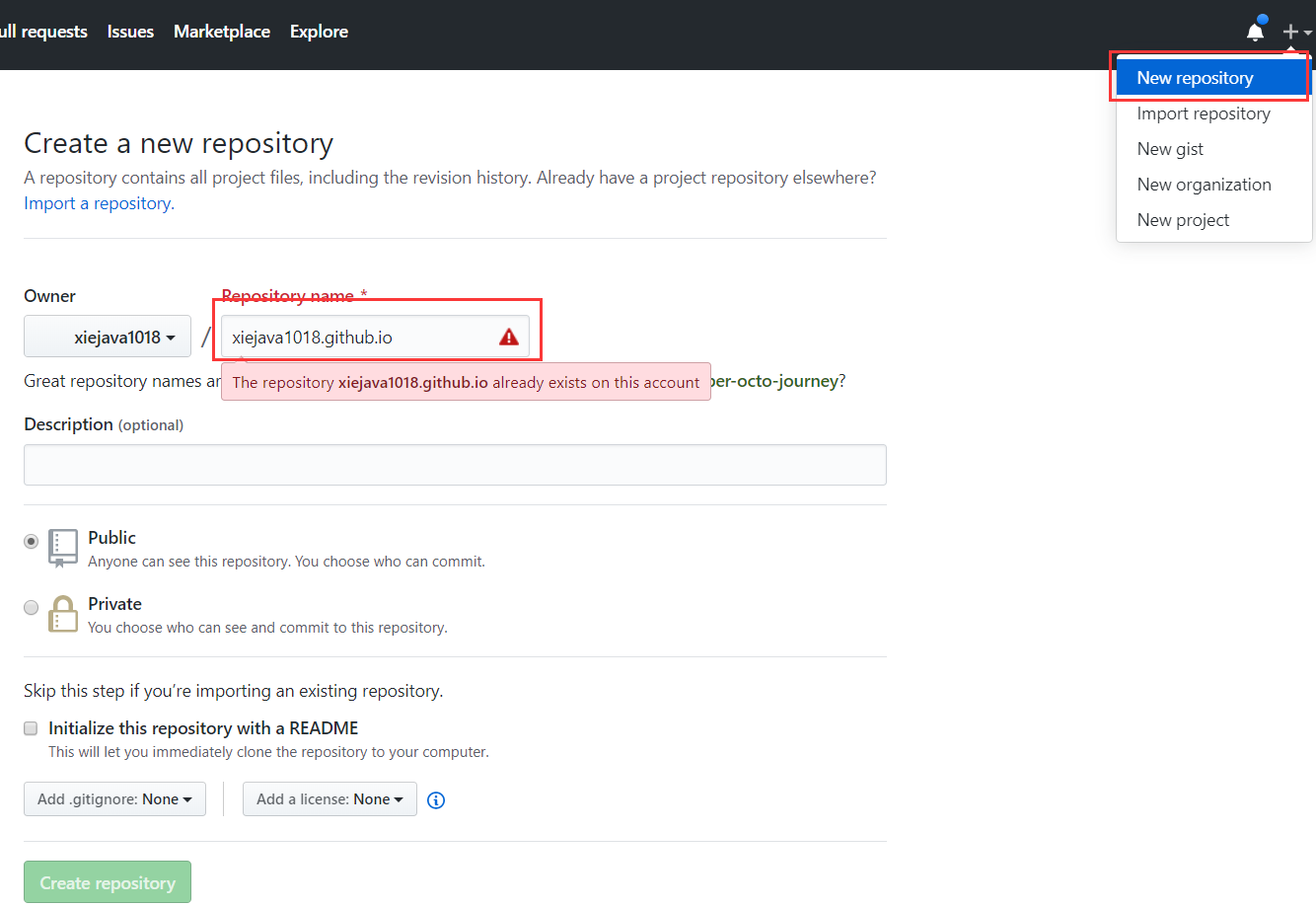
Task: Open the plus create-new menu
Action: click(x=1295, y=32)
